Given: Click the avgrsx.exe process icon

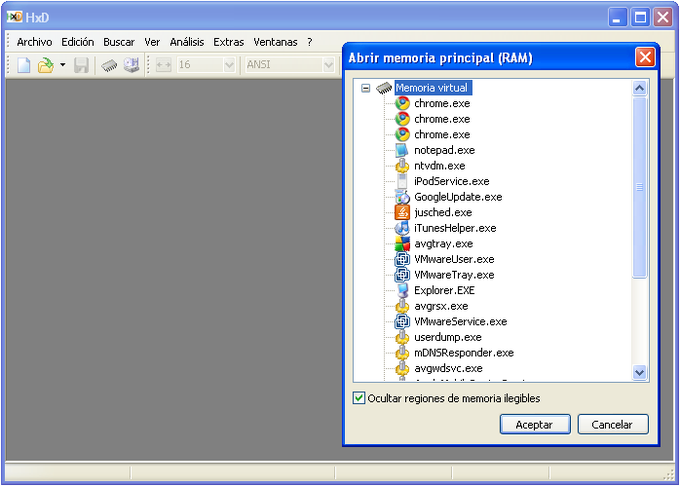Looking at the screenshot, I should coord(402,306).
